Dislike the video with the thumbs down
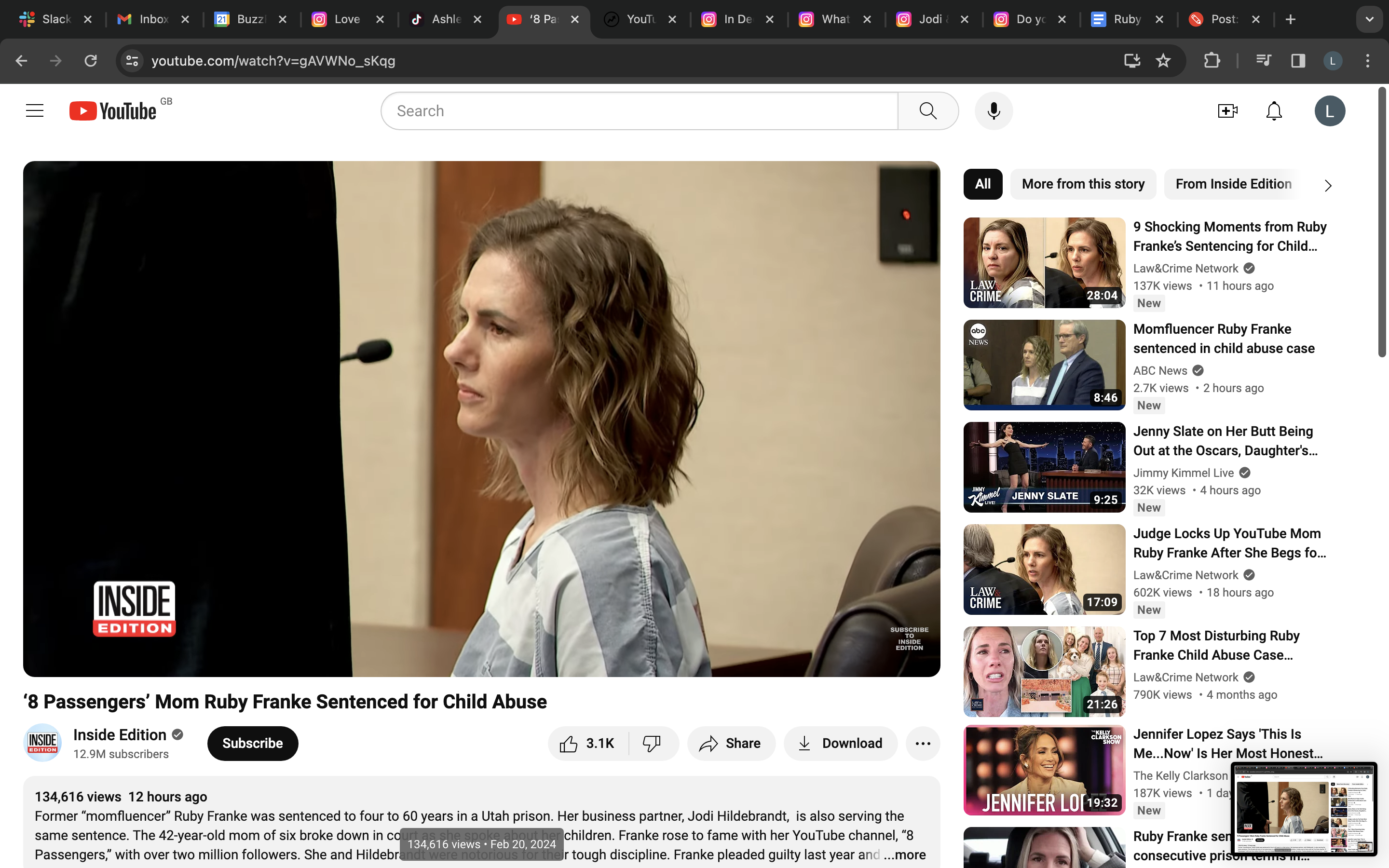 (x=652, y=743)
